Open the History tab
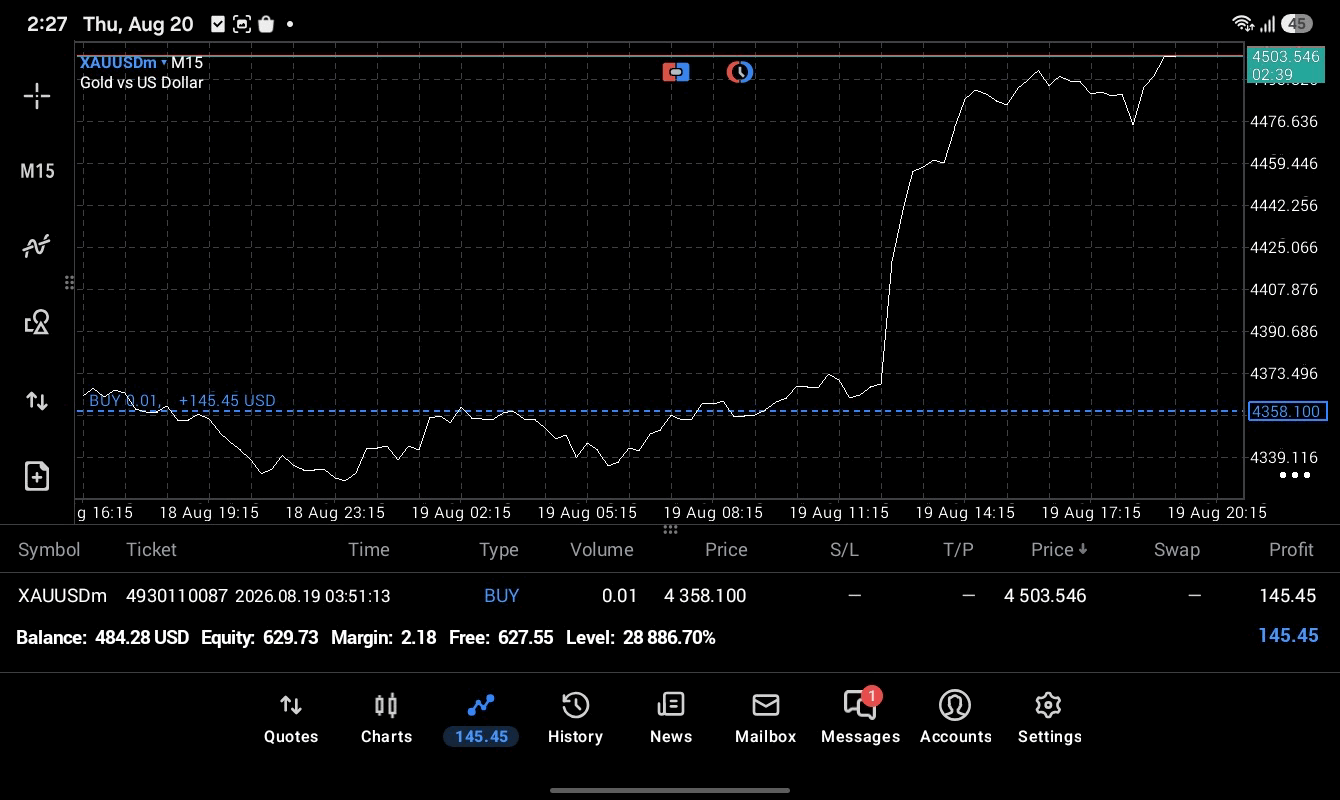The image size is (1340, 800). point(575,719)
